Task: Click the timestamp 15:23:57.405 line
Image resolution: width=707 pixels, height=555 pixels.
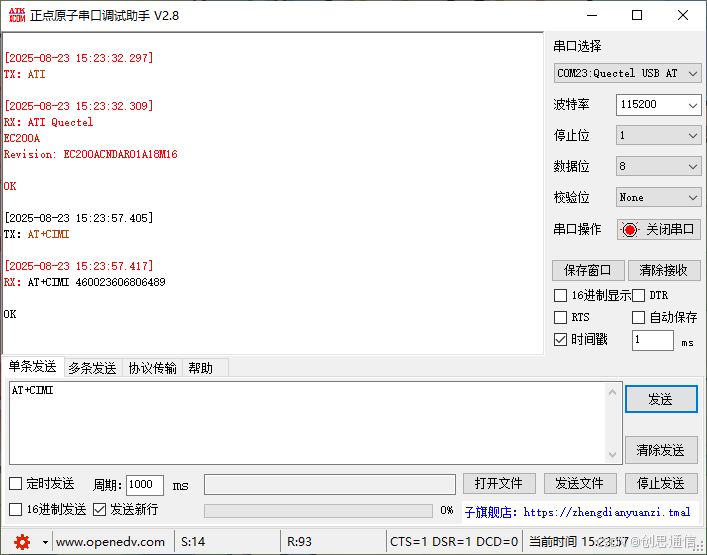Action: [78, 219]
